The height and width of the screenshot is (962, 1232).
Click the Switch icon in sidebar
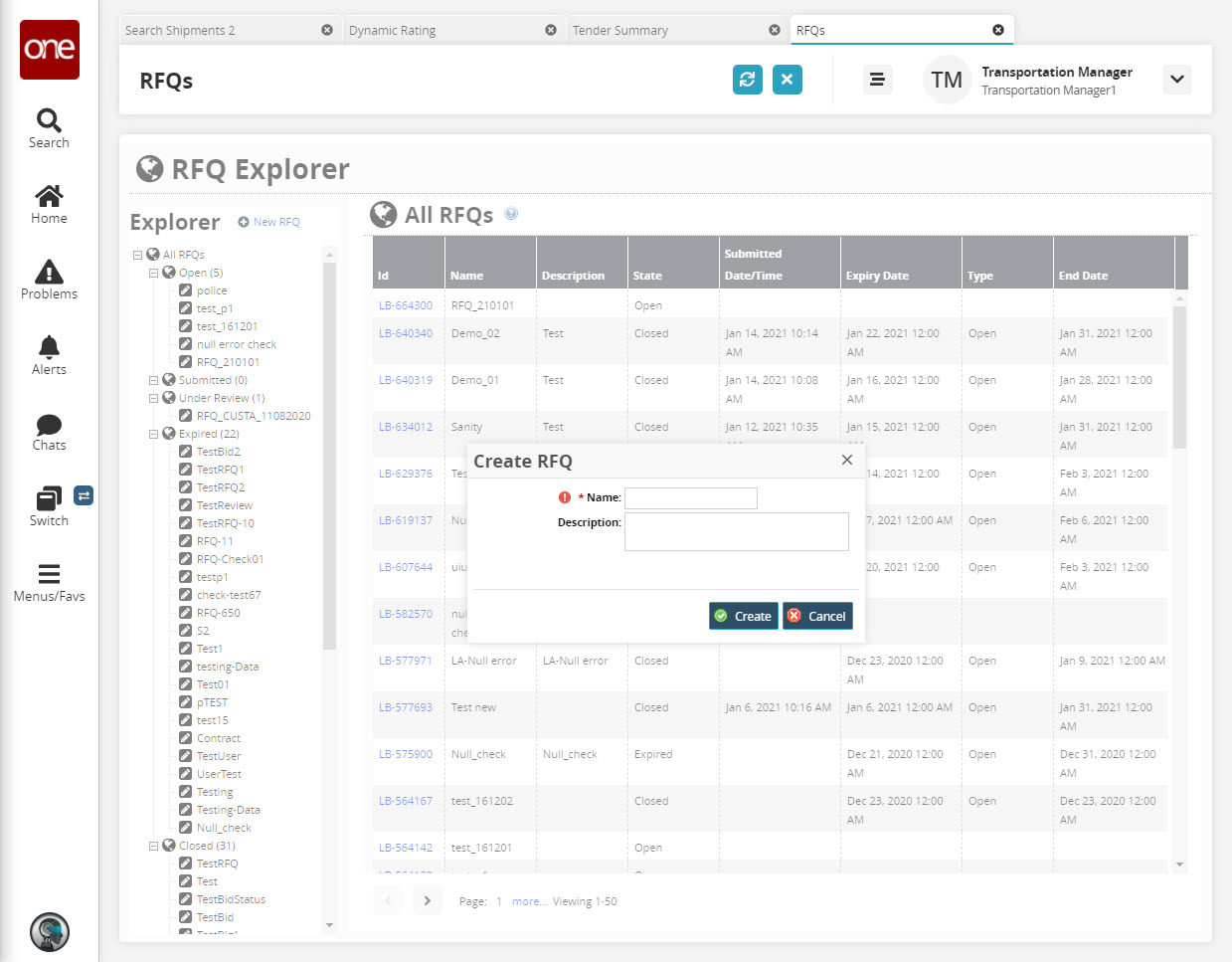pos(49,498)
